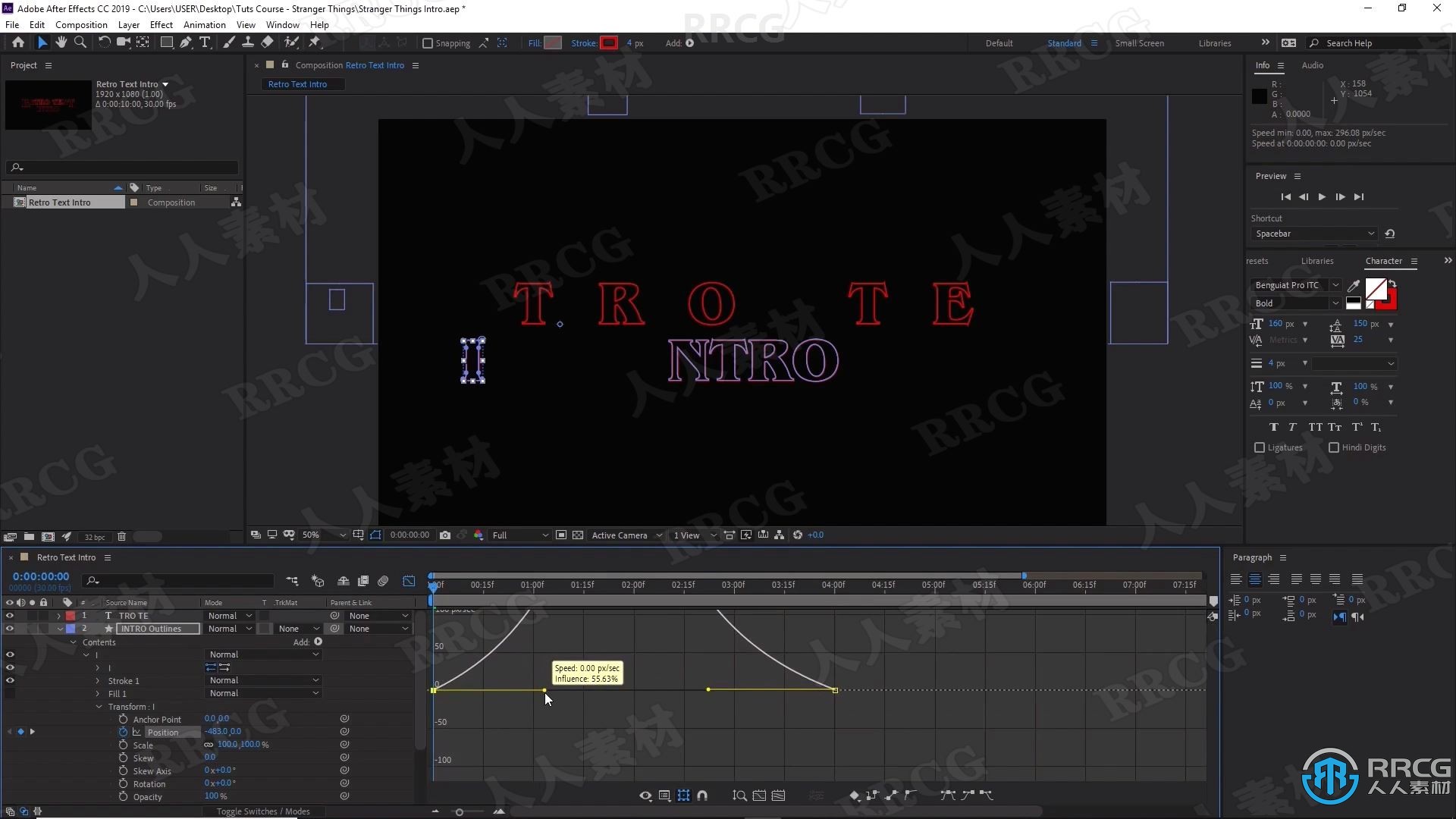The image size is (1456, 819).
Task: Toggle the Opacity stopwatch
Action: coord(123,797)
